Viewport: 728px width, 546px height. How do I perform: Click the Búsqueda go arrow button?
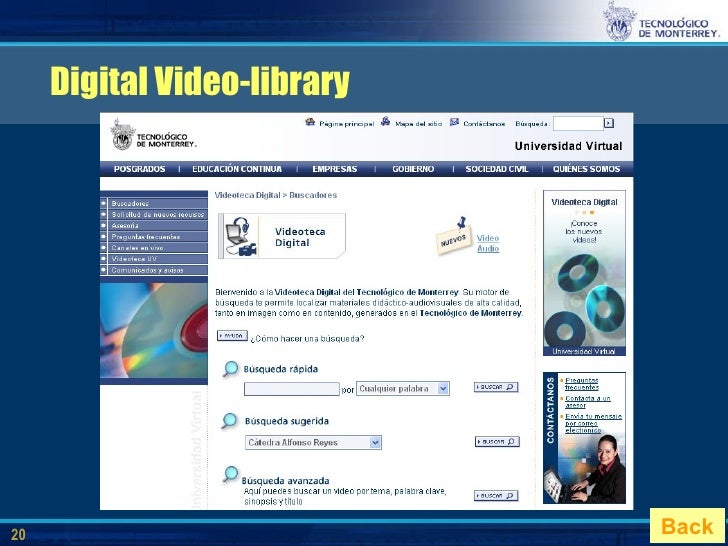(x=609, y=123)
